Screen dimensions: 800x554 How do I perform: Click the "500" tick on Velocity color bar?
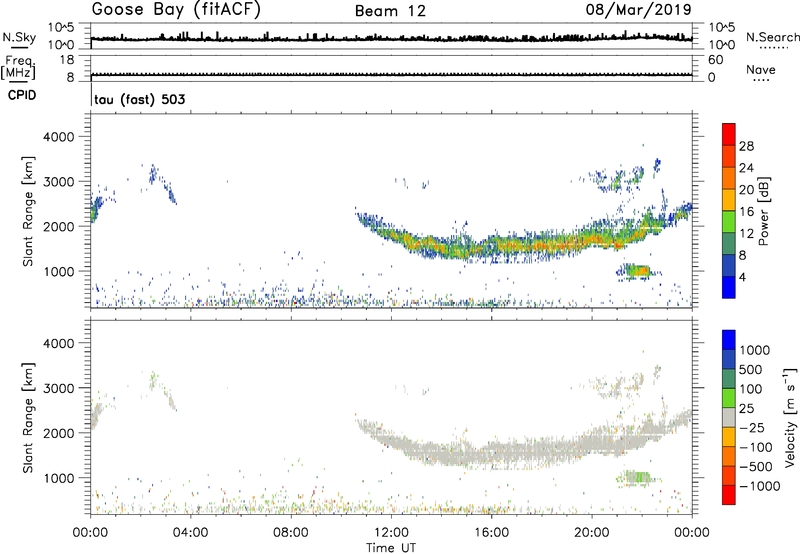pos(751,369)
